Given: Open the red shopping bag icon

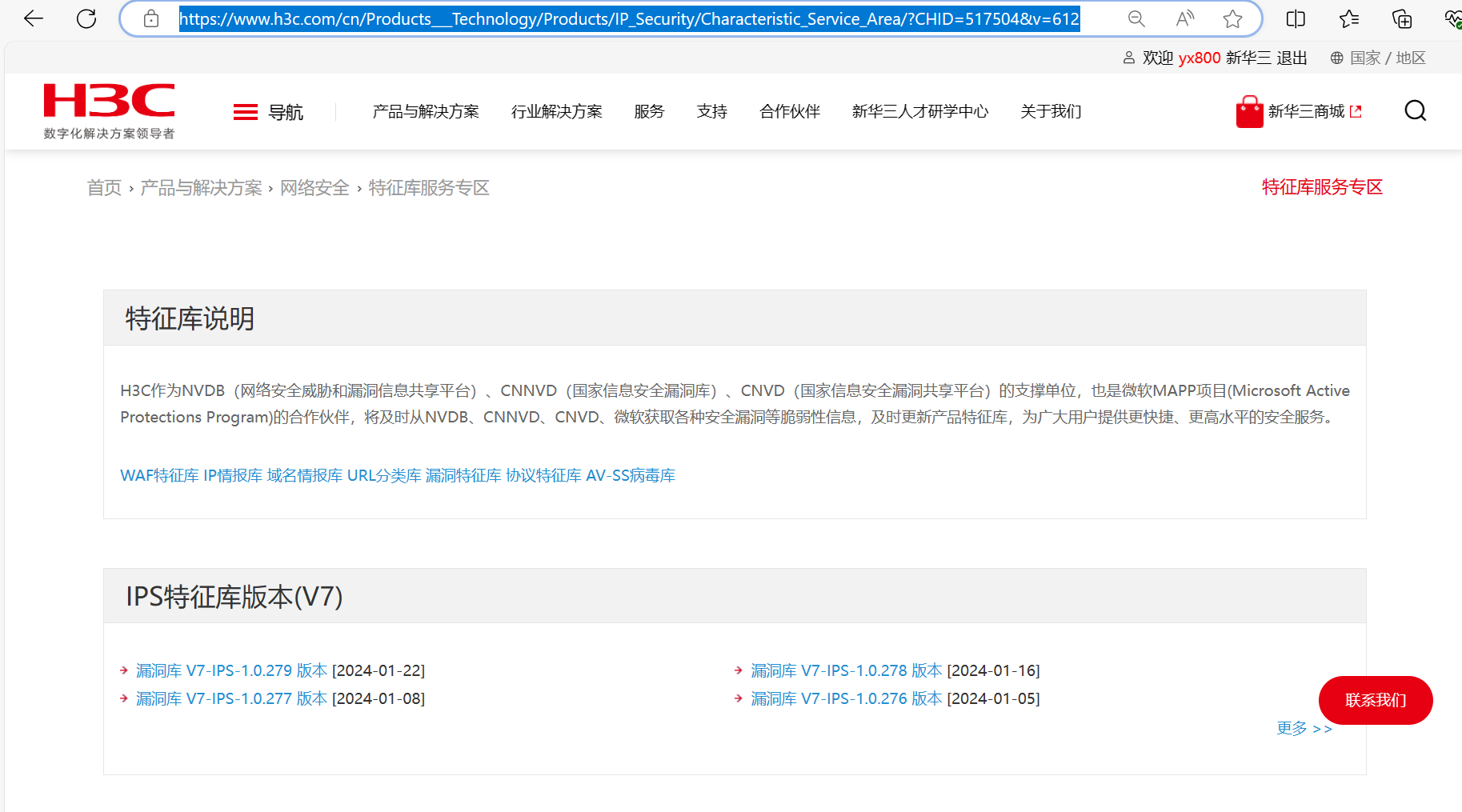Looking at the screenshot, I should (x=1249, y=112).
